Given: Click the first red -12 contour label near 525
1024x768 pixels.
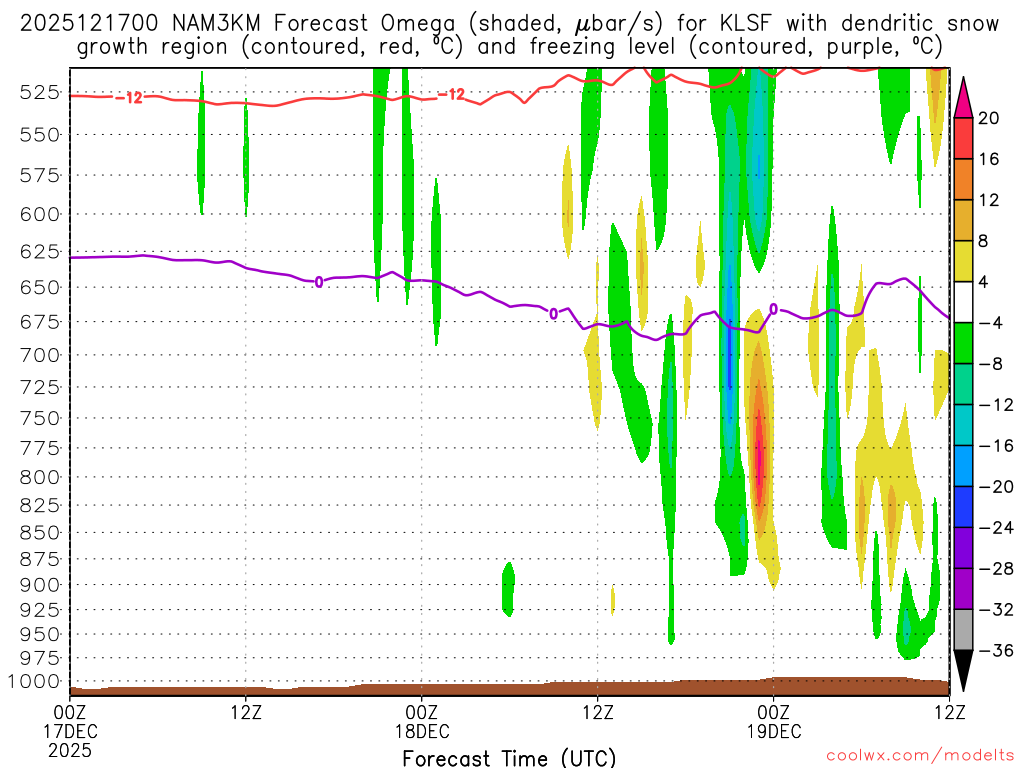Looking at the screenshot, I should [x=129, y=98].
